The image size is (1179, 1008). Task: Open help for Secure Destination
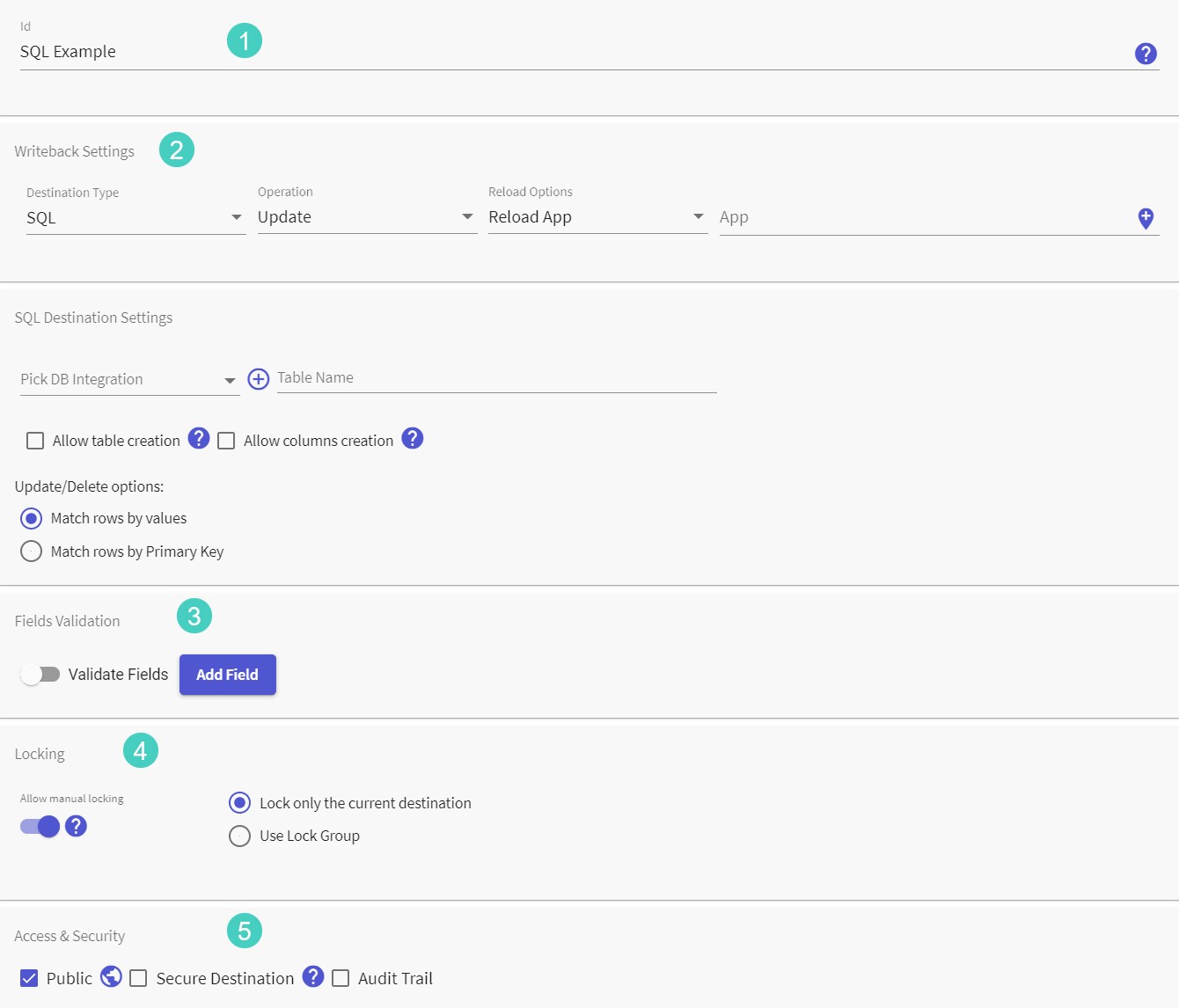point(313,976)
